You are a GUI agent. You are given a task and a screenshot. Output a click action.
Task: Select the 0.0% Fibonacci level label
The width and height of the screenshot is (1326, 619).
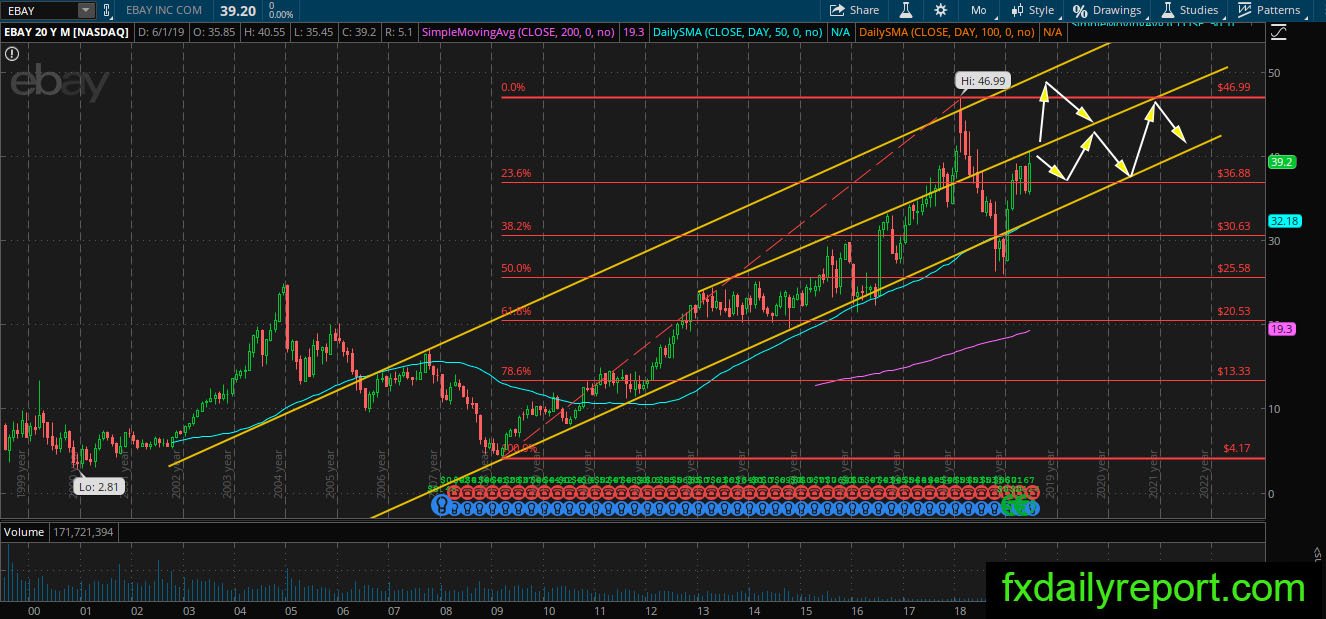click(x=513, y=88)
